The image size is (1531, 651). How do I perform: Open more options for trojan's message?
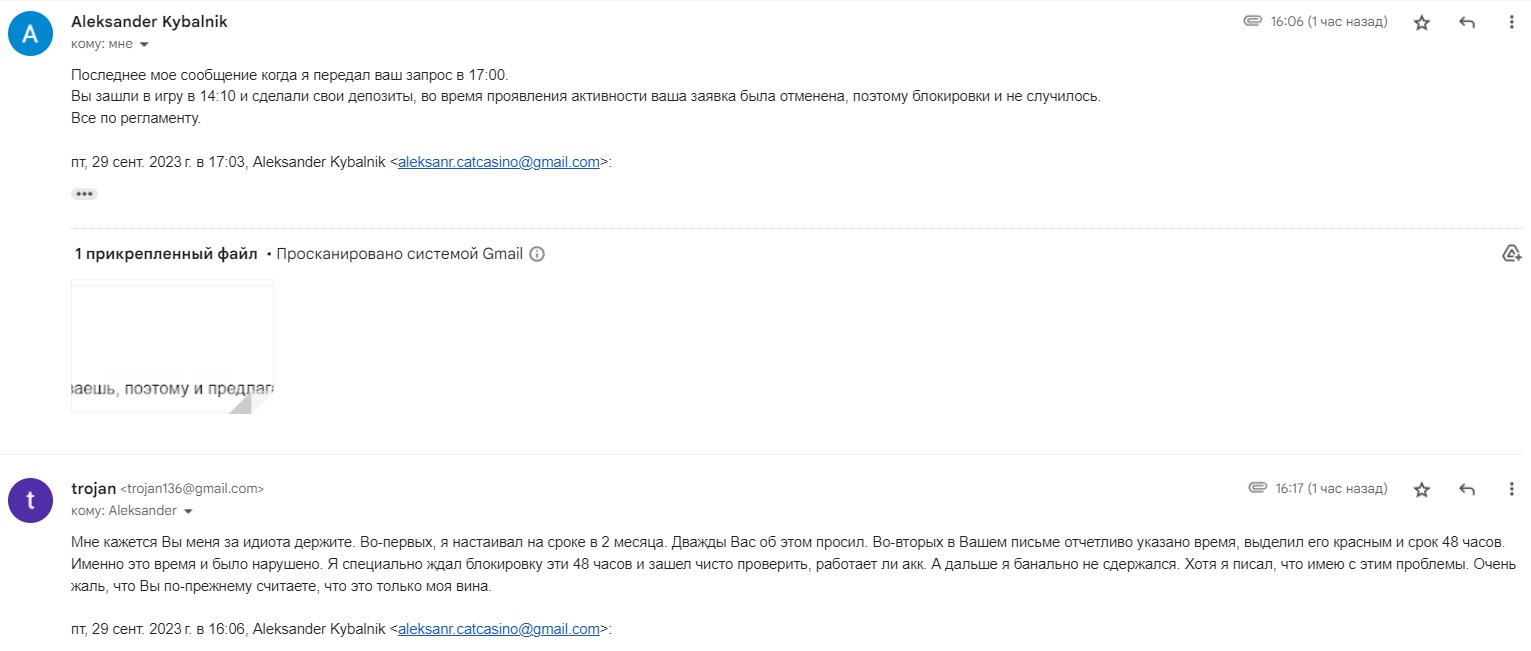1512,489
